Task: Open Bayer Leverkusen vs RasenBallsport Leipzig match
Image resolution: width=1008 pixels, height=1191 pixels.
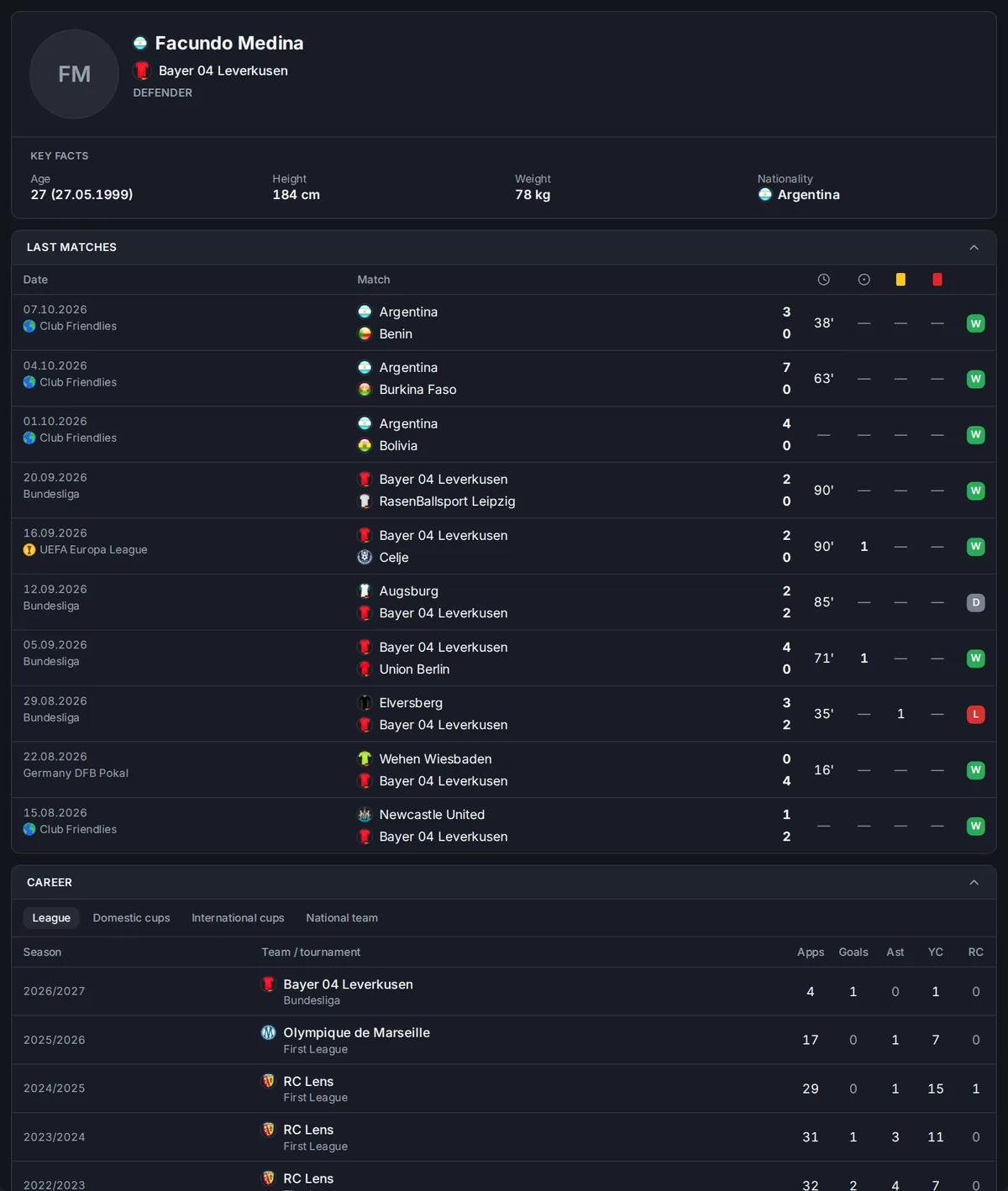Action: (504, 491)
